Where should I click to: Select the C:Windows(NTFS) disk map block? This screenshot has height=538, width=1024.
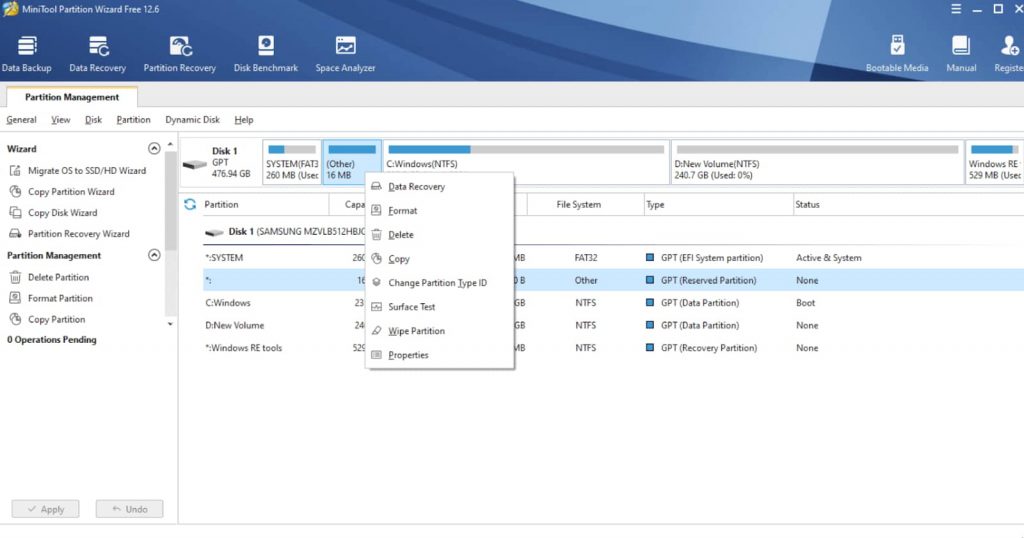526,162
